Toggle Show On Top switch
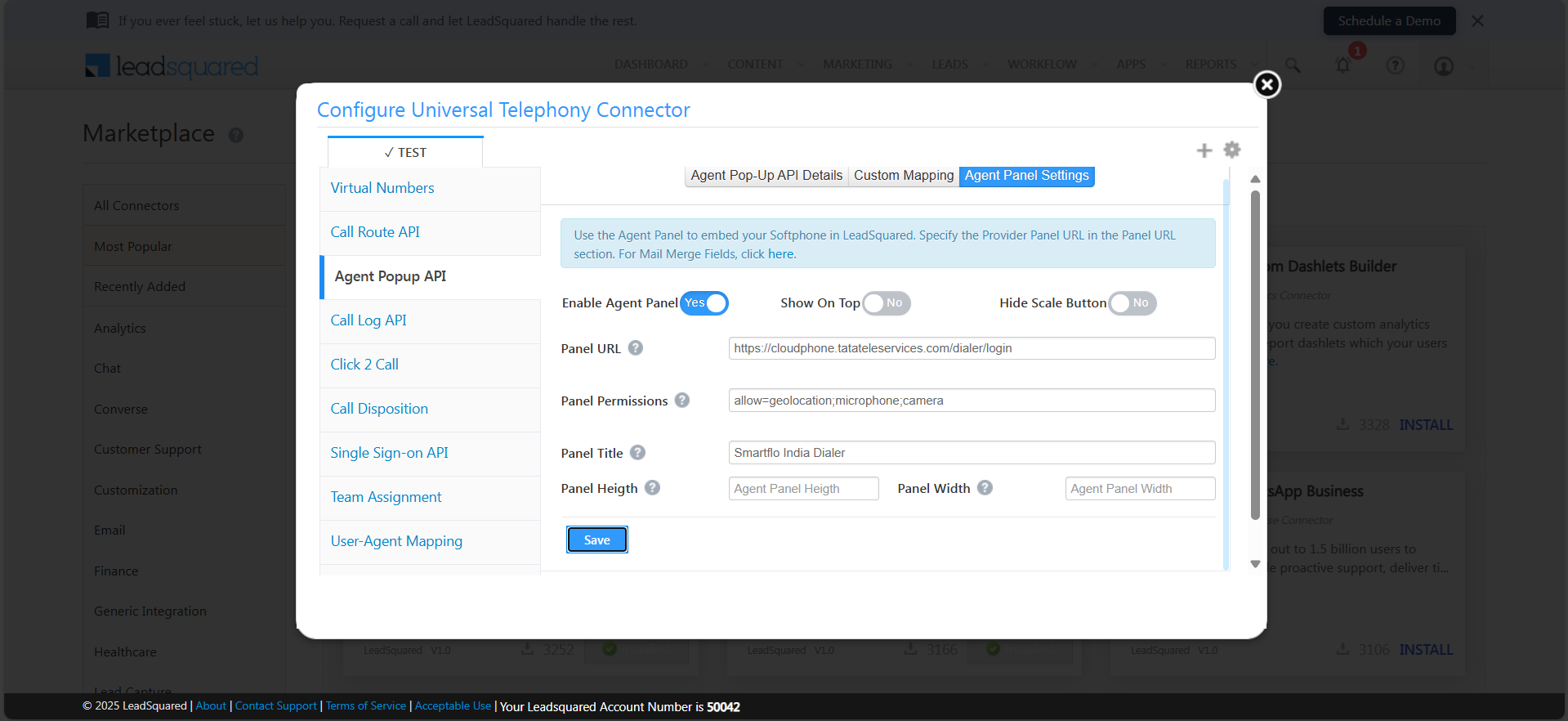Image resolution: width=1568 pixels, height=721 pixels. 887,303
